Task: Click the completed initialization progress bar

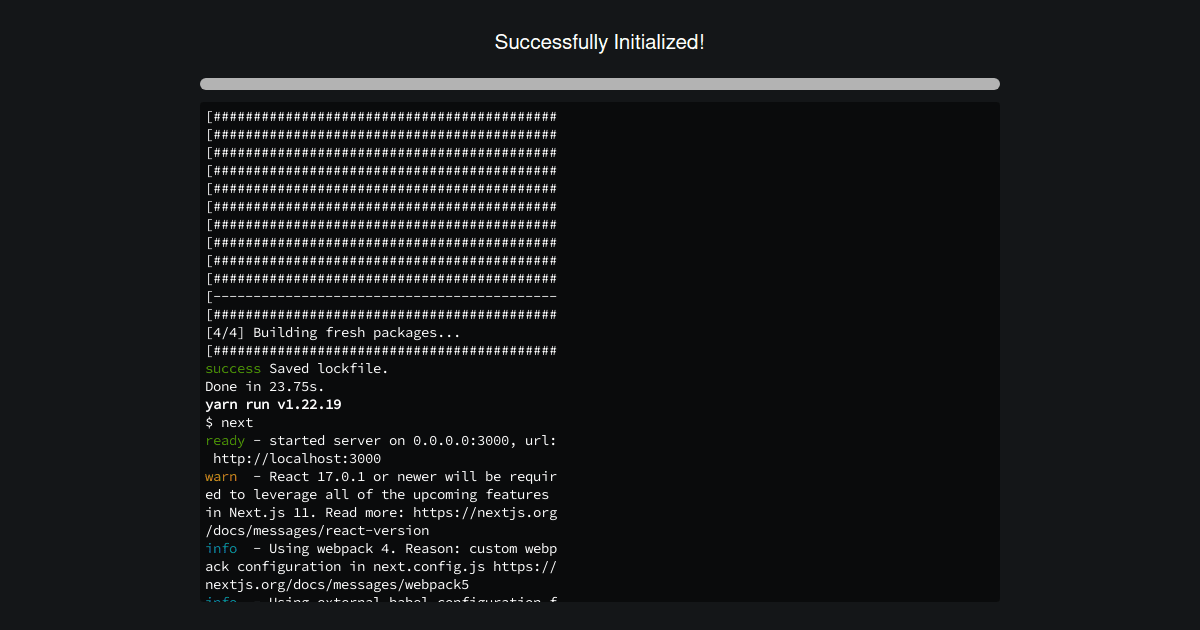Action: [x=599, y=84]
